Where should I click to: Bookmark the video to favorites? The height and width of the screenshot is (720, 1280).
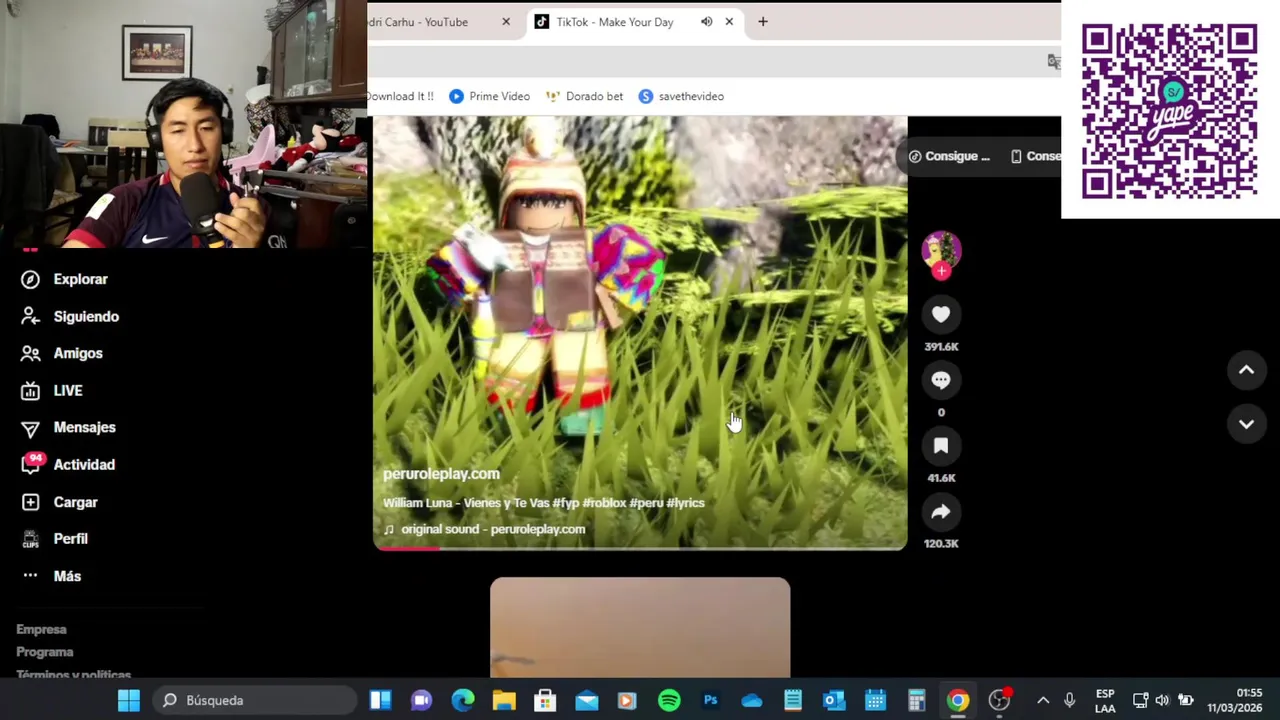coord(941,446)
